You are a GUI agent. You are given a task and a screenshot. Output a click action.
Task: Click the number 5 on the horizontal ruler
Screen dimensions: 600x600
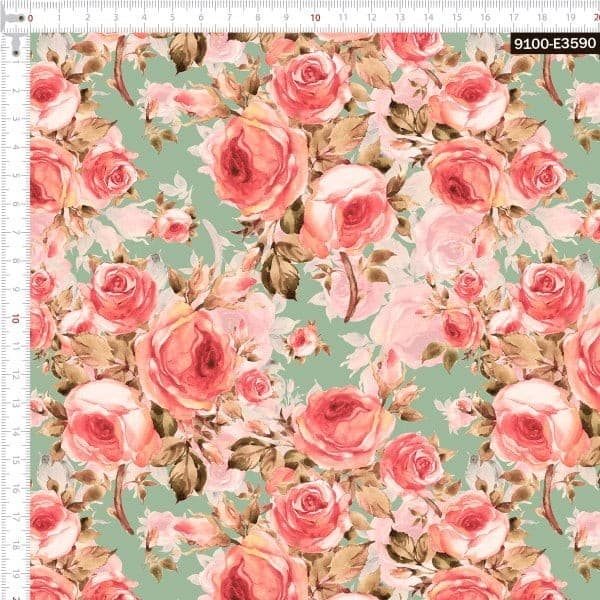tap(172, 18)
